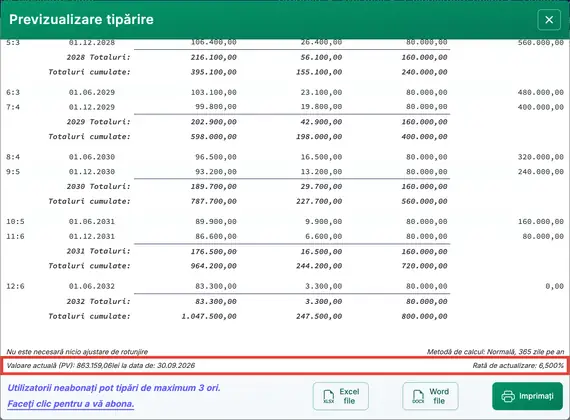Select payment row 9:5 dated 01.12.2030

click(x=285, y=172)
